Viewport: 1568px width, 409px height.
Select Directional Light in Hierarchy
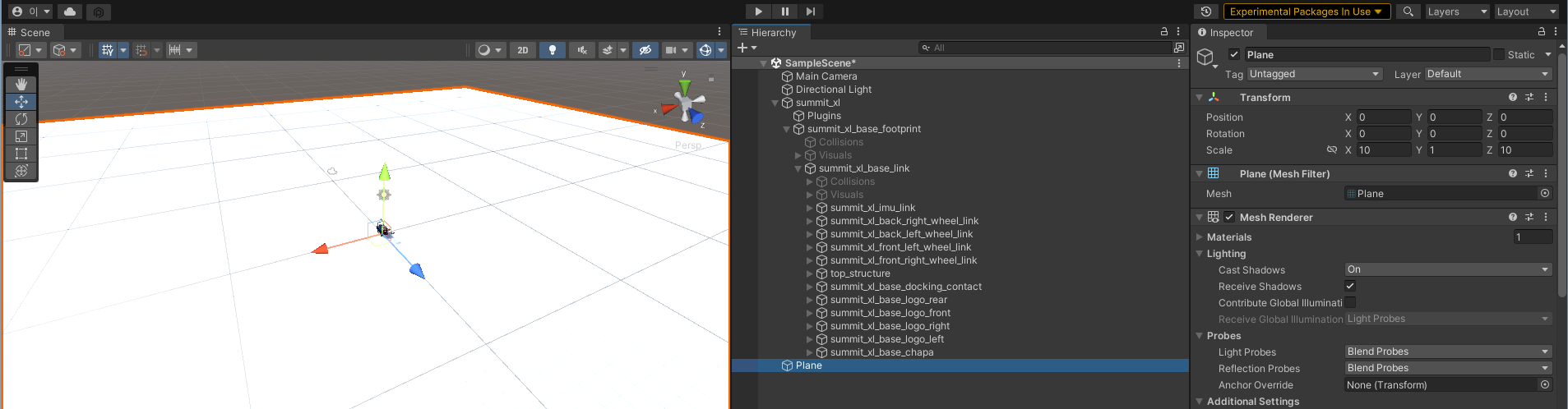(834, 90)
